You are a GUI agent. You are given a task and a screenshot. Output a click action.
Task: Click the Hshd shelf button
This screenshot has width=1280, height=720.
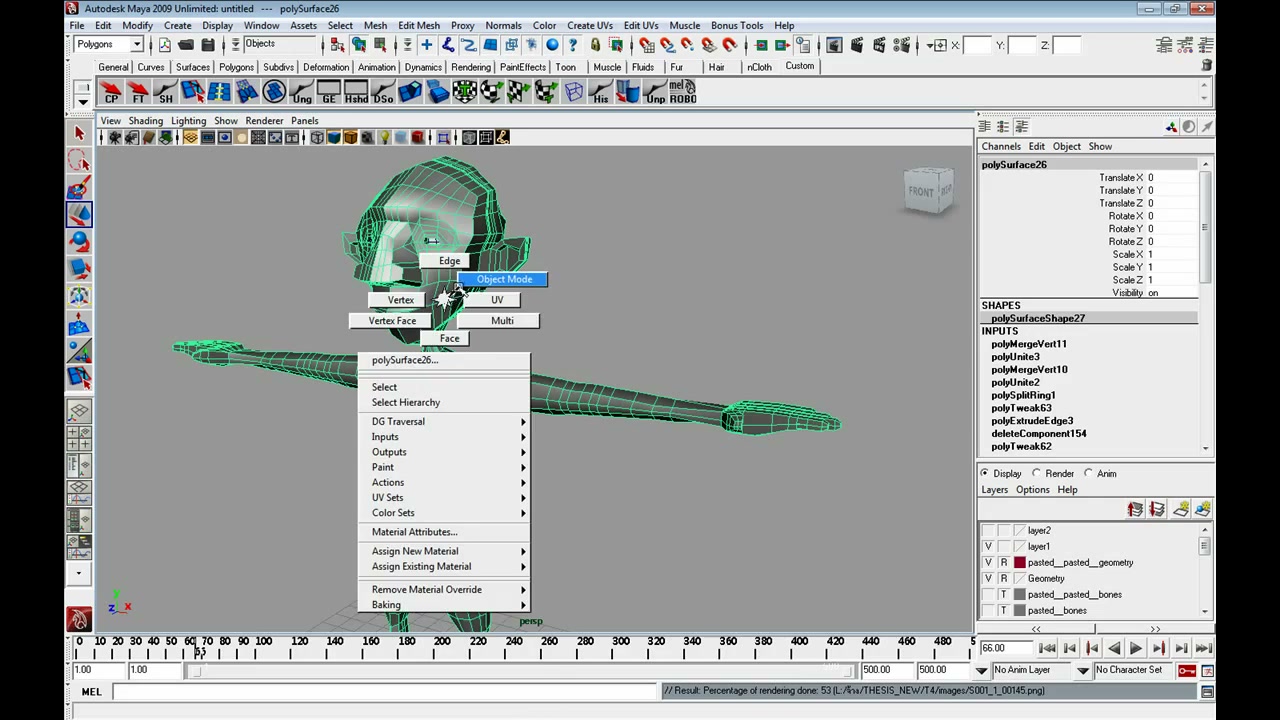tap(355, 93)
